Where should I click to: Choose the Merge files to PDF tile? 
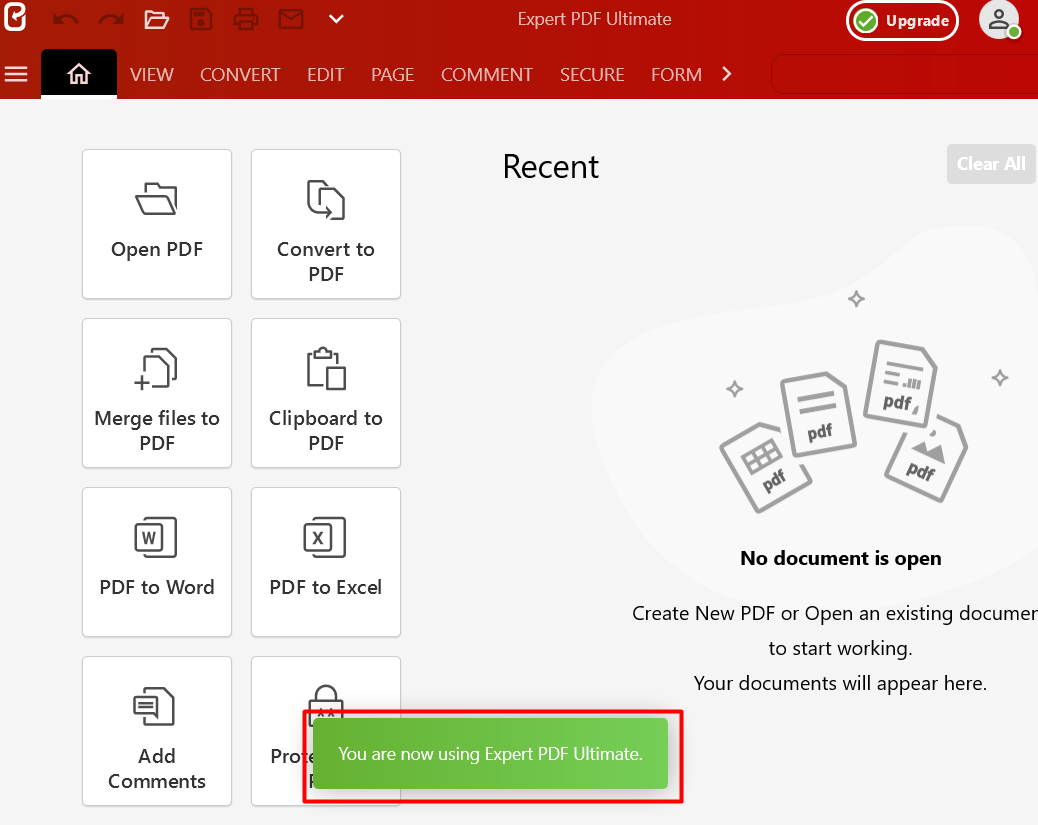[157, 393]
